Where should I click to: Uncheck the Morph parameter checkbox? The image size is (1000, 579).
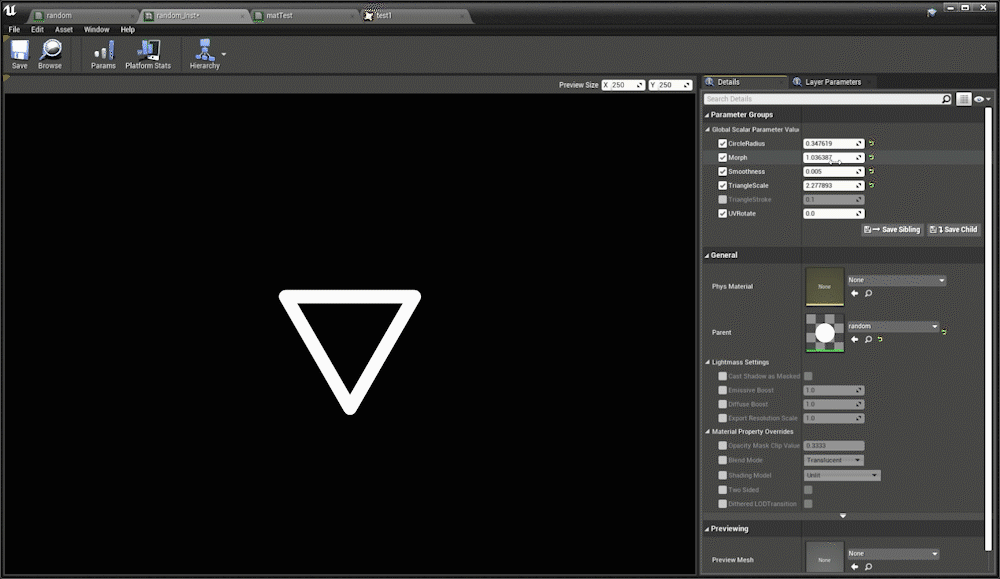(723, 158)
